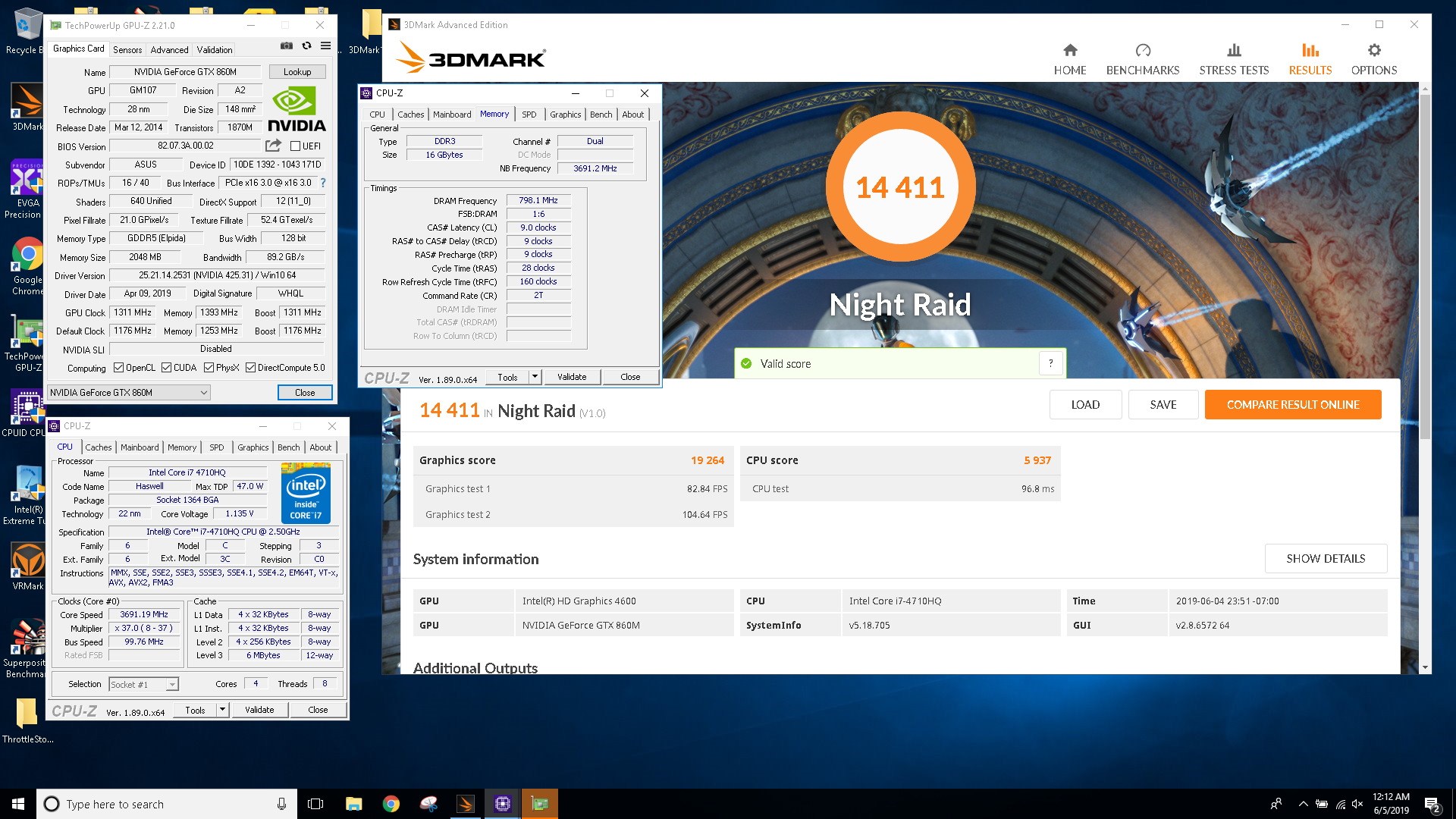Screen dimensions: 1456x819
Task: Click Cortana microphone in search bar
Action: click(281, 804)
